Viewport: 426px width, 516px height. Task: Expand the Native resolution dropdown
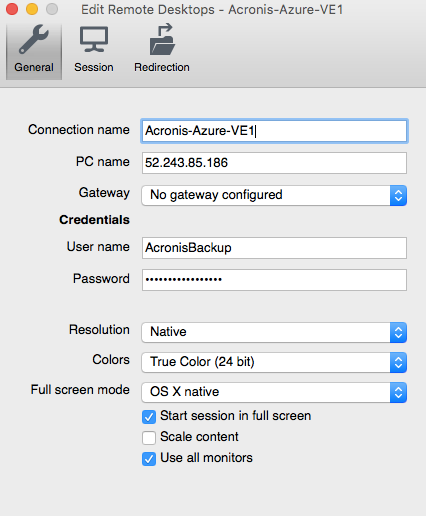(x=274, y=332)
